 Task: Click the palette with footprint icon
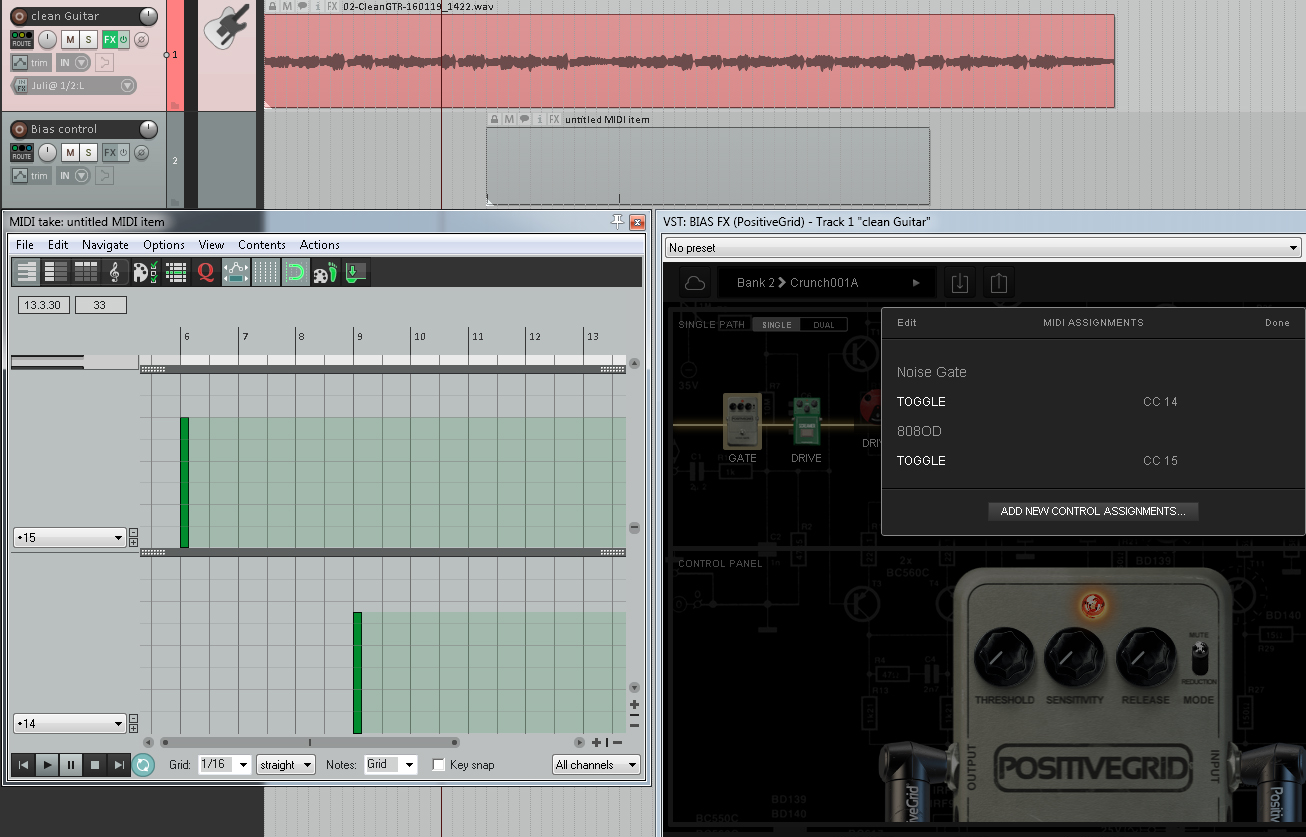pyautogui.click(x=325, y=272)
